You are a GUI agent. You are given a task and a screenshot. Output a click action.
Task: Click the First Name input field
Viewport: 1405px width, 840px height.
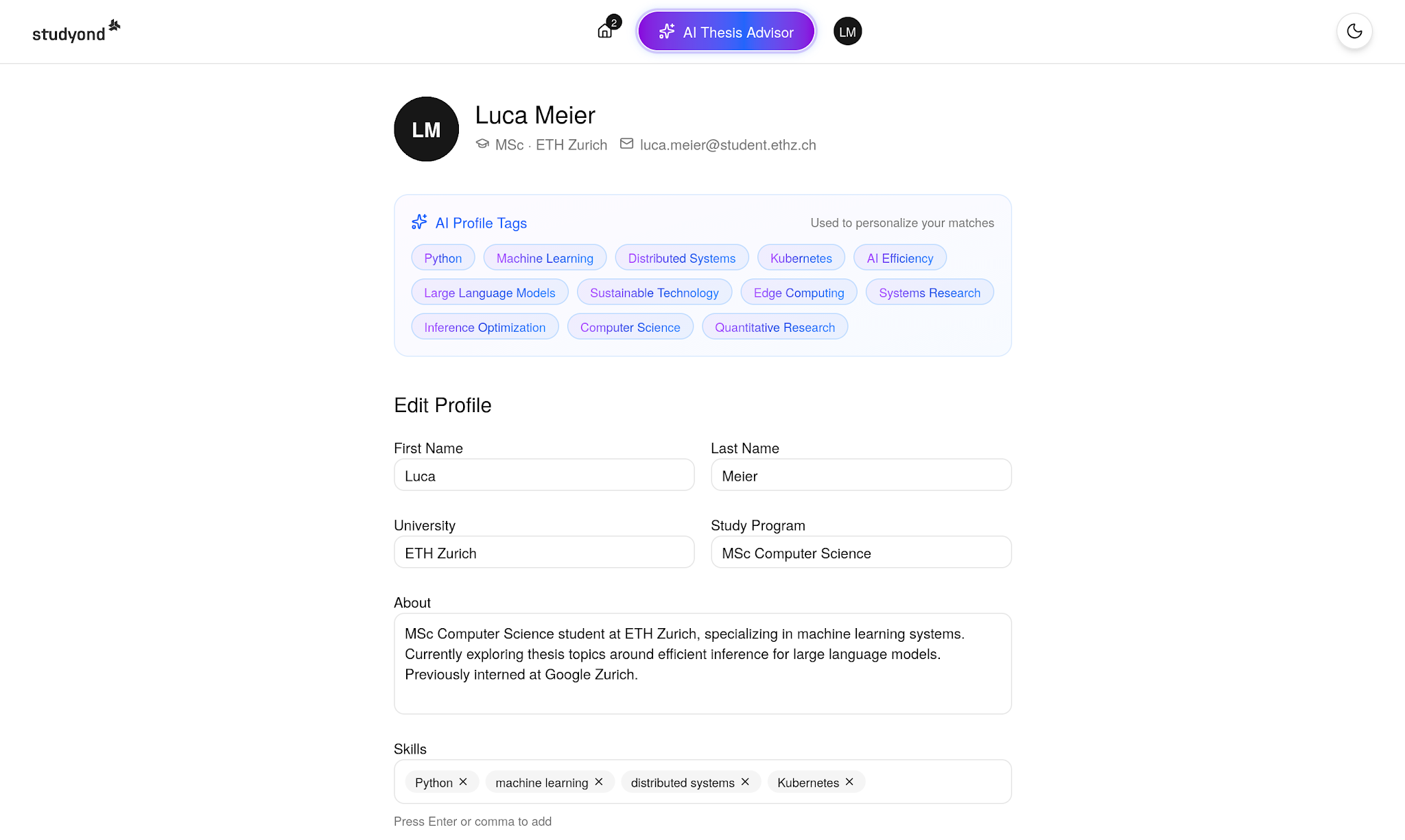(543, 475)
